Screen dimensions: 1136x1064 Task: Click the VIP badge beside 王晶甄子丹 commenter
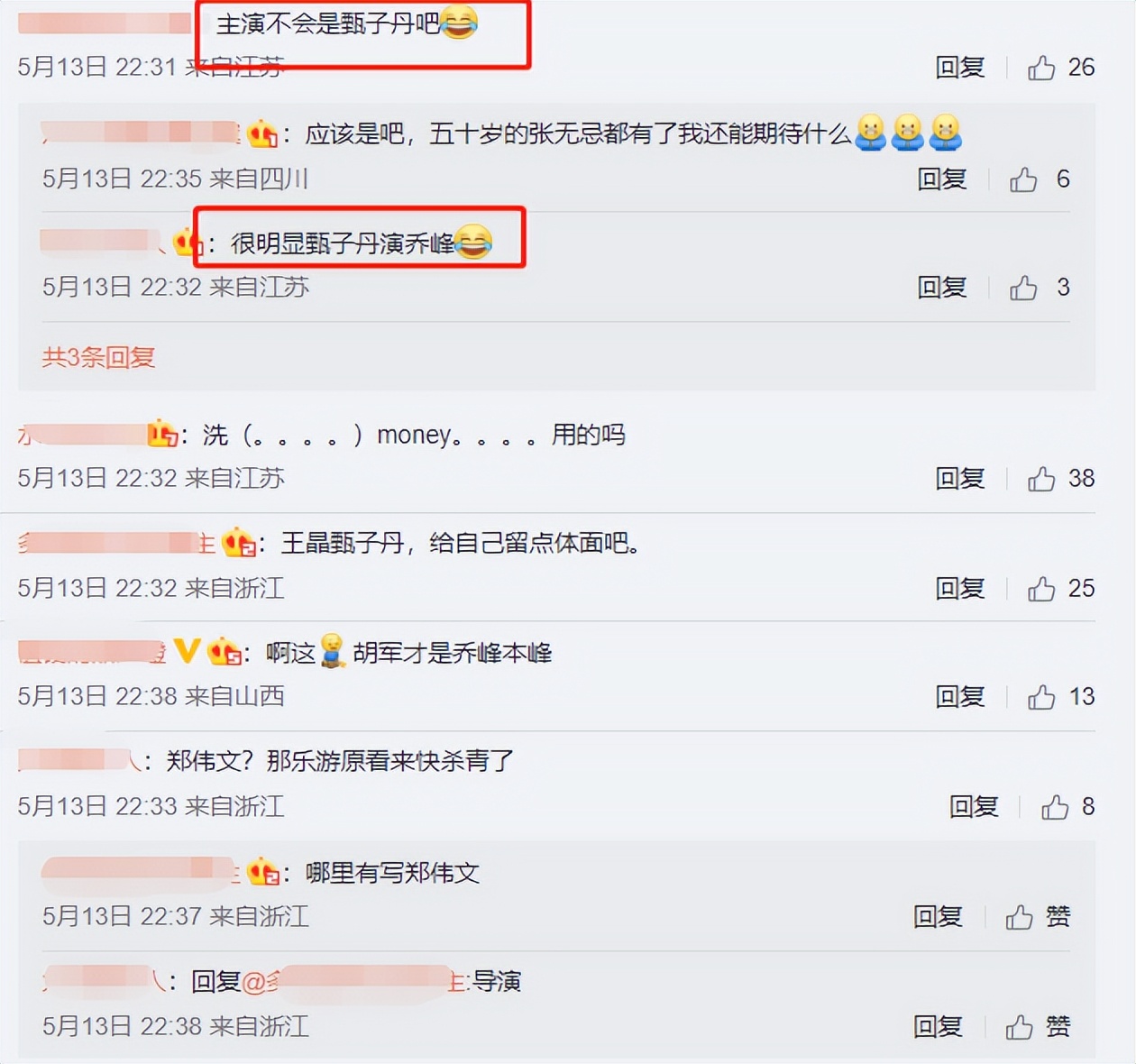tap(239, 543)
